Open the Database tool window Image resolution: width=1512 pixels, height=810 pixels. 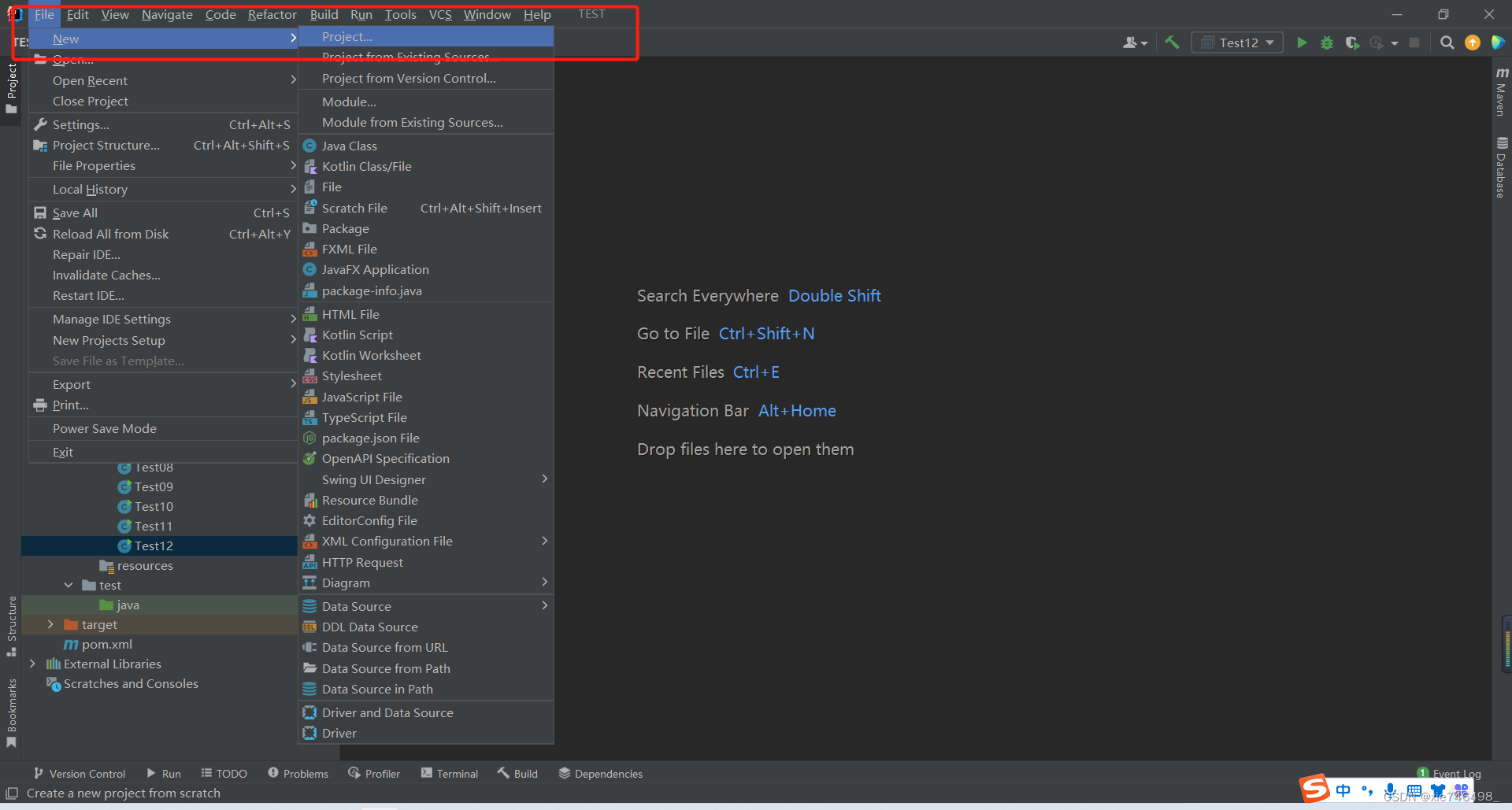click(x=1500, y=163)
